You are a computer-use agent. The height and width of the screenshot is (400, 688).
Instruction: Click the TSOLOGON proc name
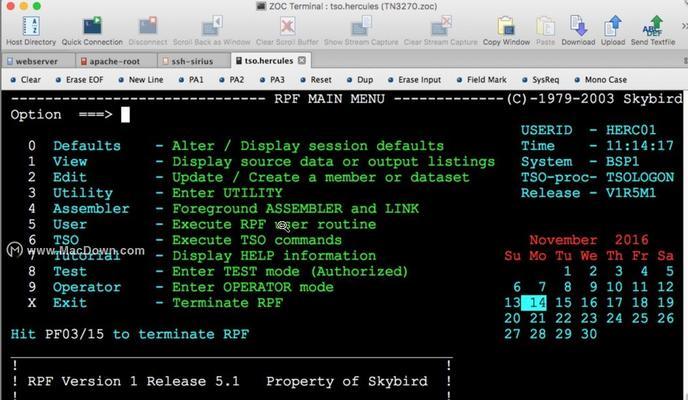640,178
